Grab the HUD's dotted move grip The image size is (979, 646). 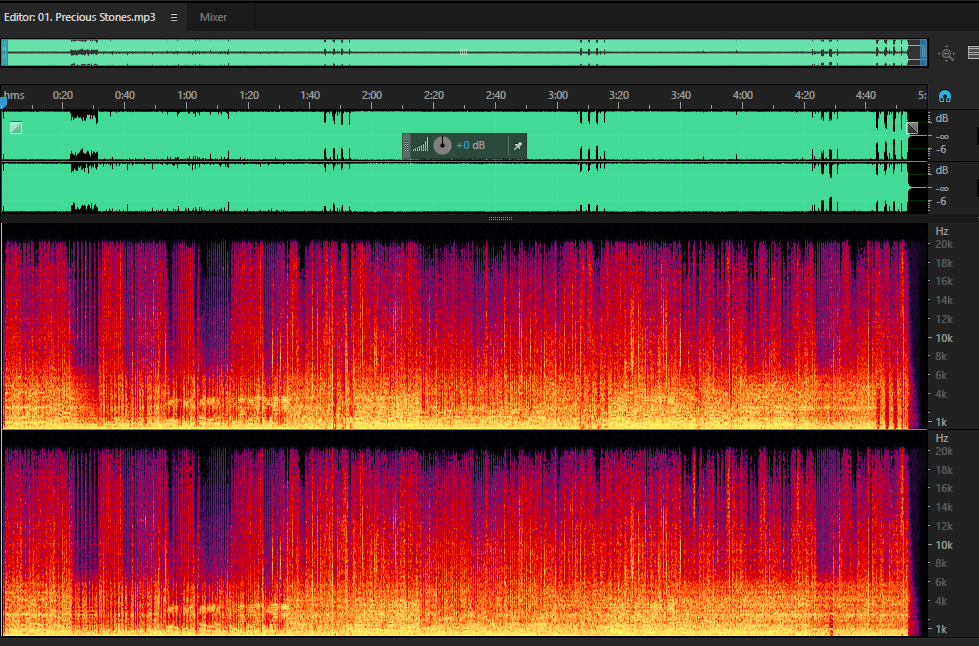click(x=406, y=146)
